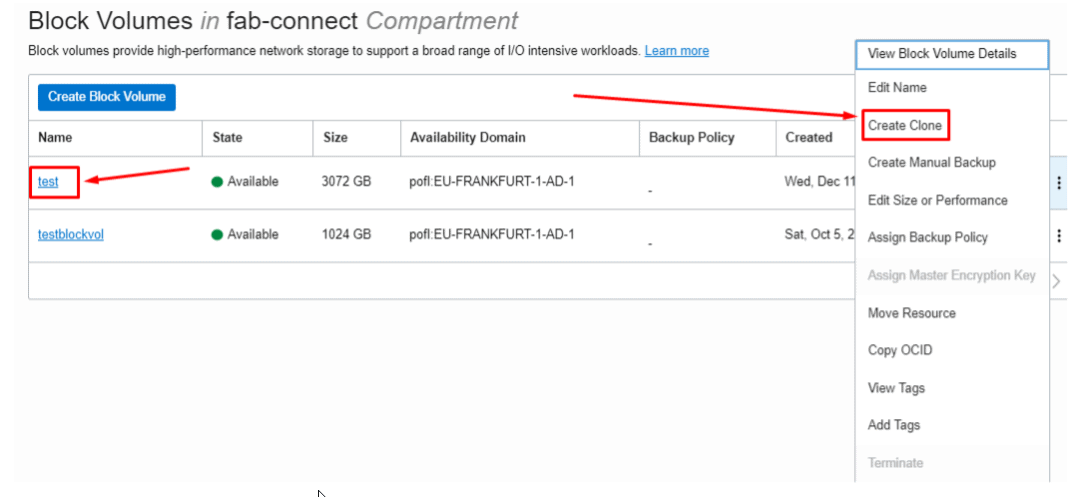This screenshot has width=1091, height=497.
Task: Open Edit Size or Performance
Action: [x=937, y=200]
